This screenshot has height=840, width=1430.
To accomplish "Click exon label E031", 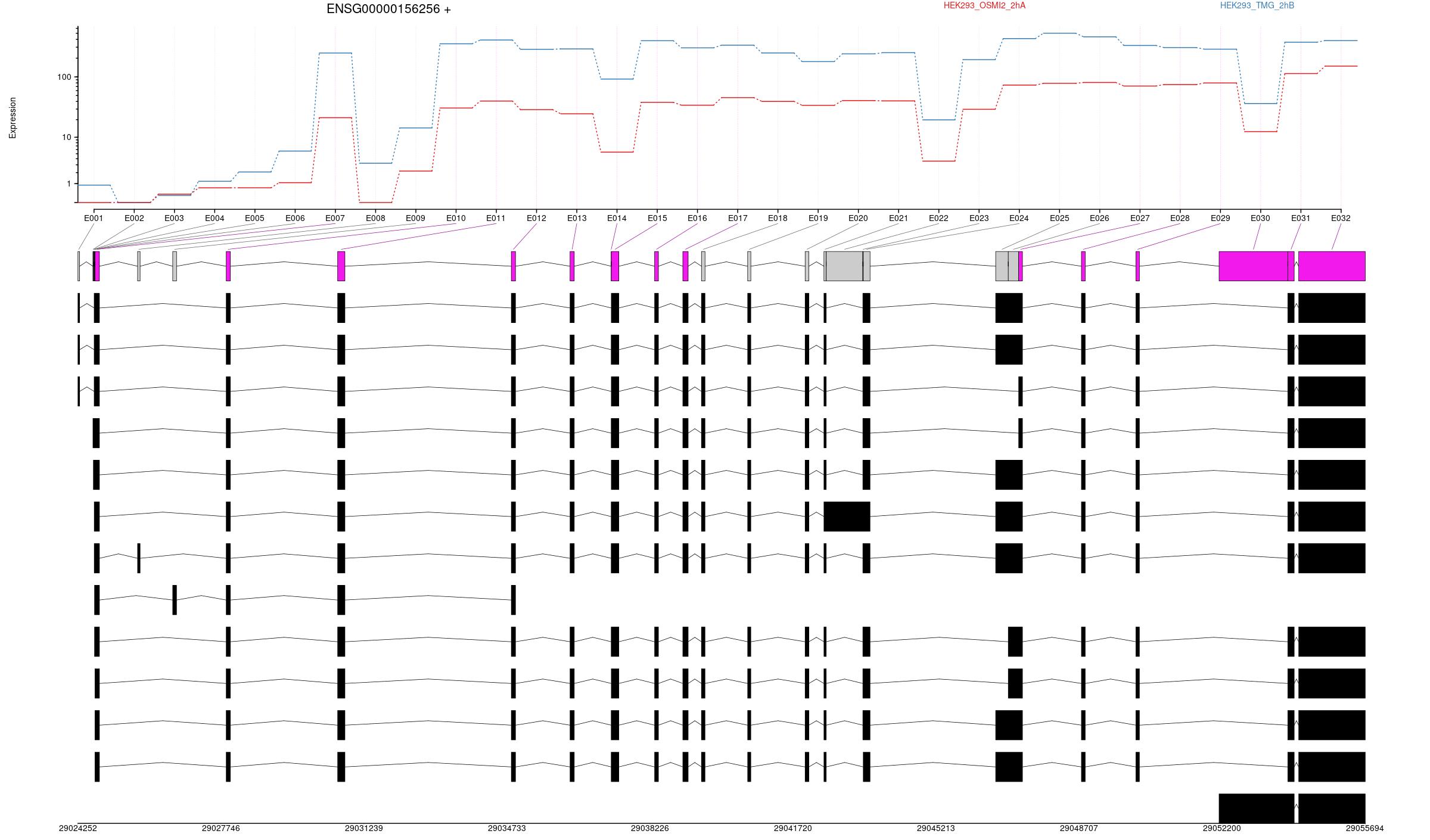I will click(1301, 218).
